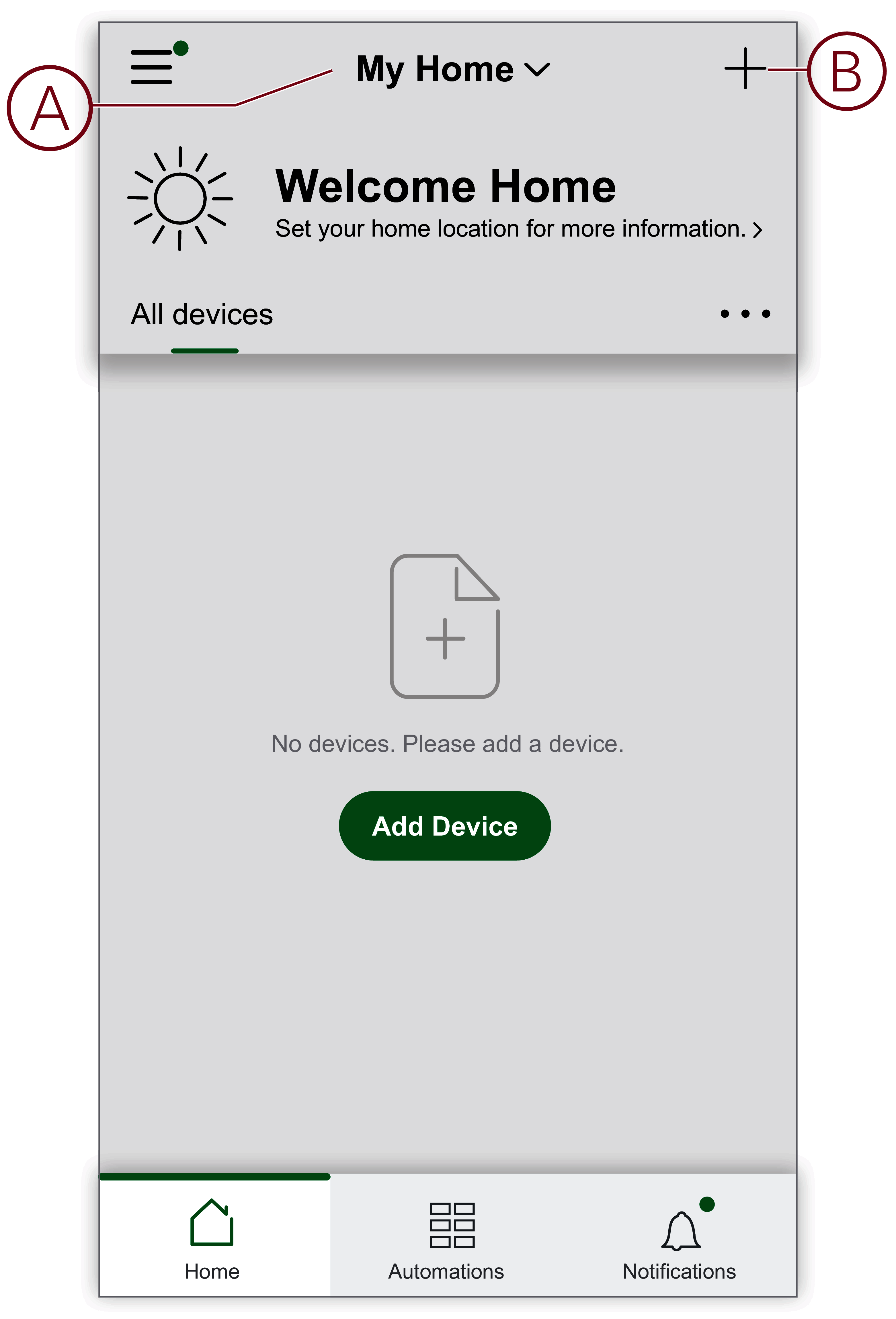This screenshot has width=896, height=1319.
Task: Click the chevron beside My Home
Action: point(537,70)
